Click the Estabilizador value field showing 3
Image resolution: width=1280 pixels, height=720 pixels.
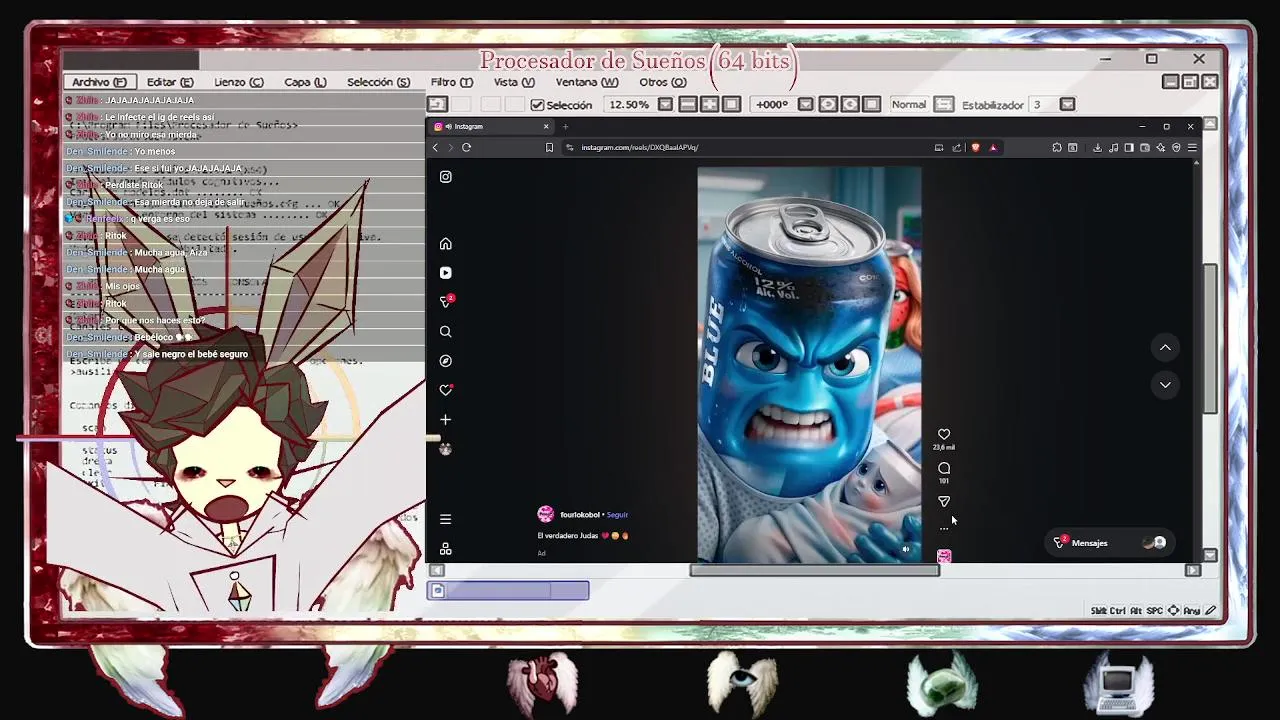pos(1043,104)
